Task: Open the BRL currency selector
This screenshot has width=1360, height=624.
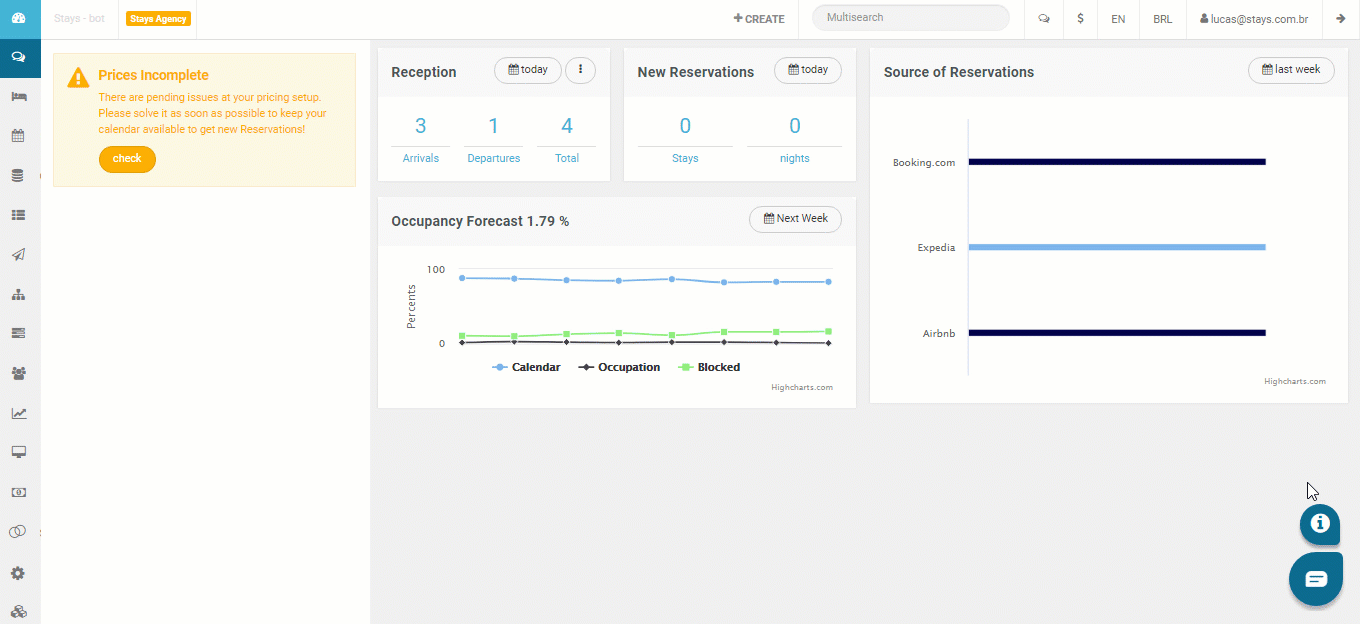Action: [x=1162, y=19]
